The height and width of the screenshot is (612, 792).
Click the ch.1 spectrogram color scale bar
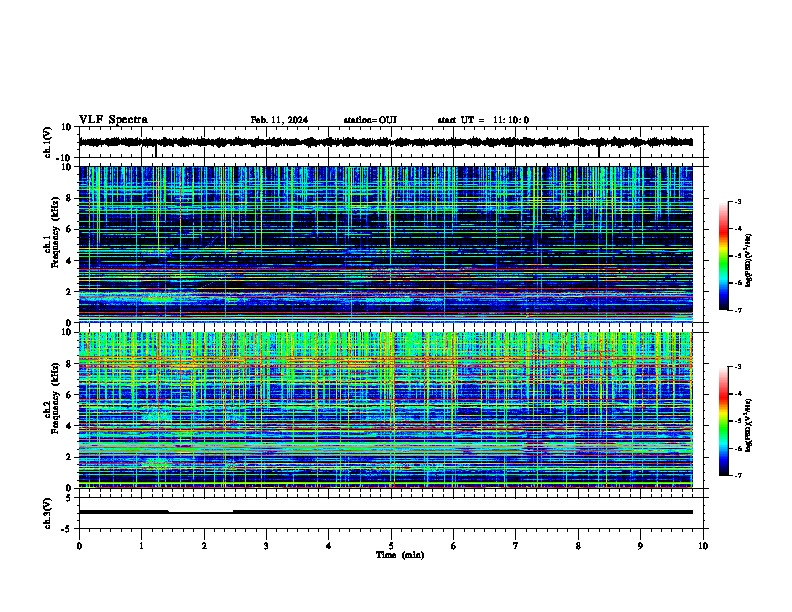tap(724, 256)
